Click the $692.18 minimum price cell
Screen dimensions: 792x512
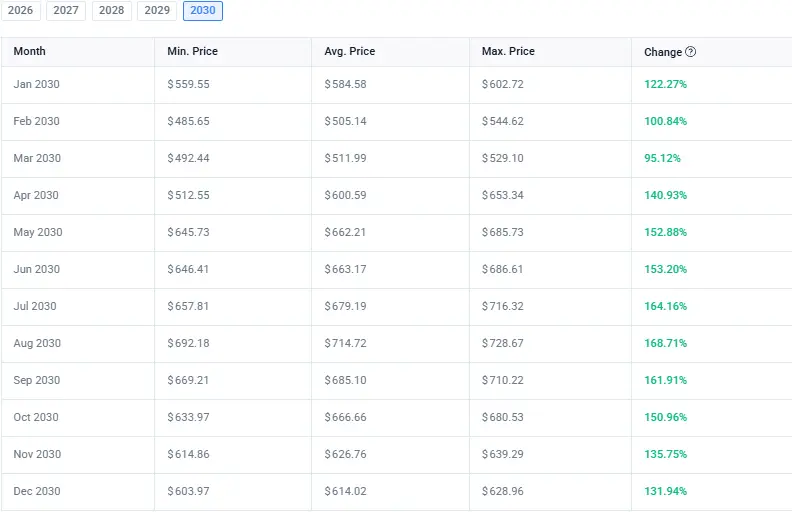click(x=188, y=343)
